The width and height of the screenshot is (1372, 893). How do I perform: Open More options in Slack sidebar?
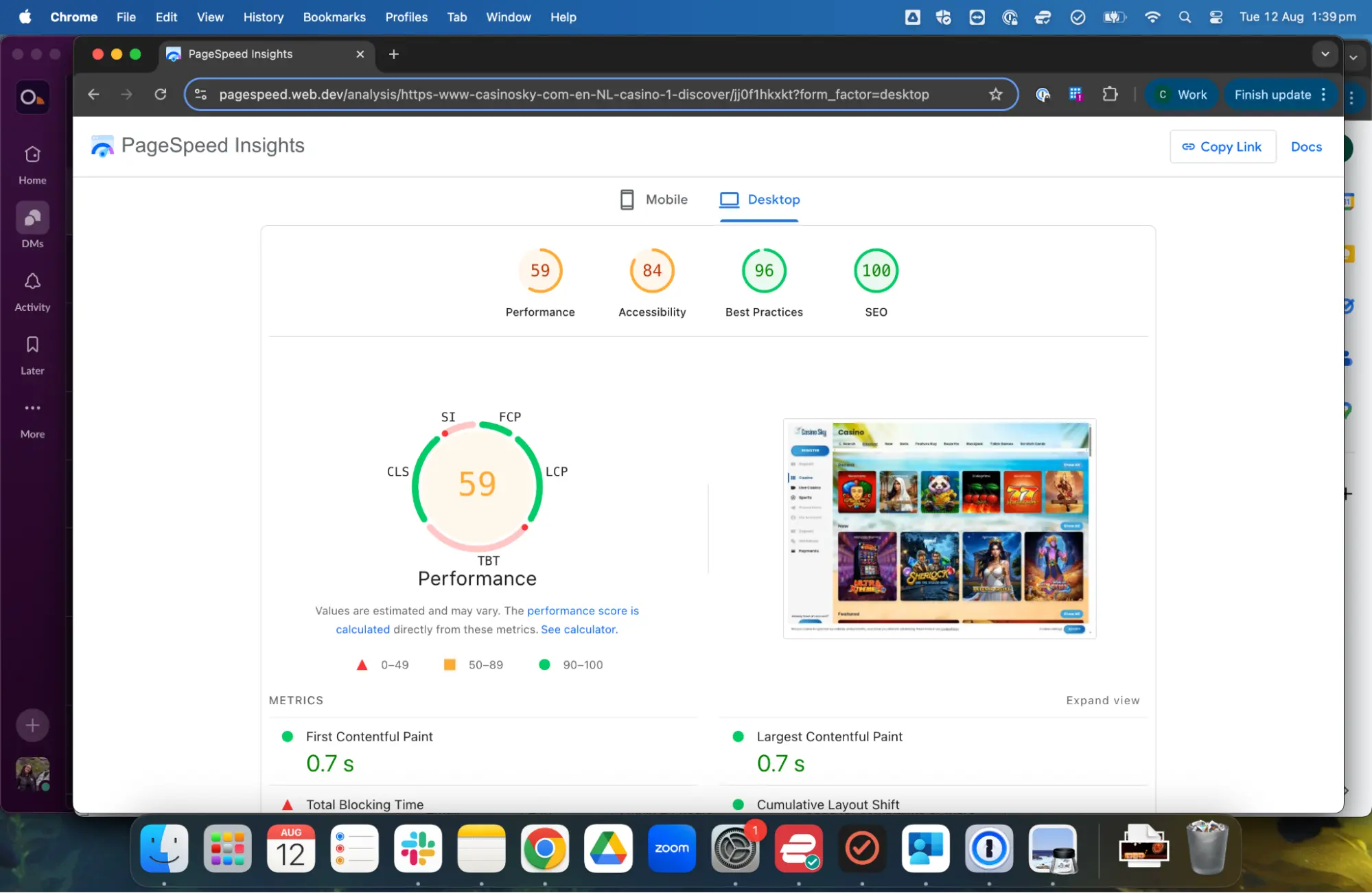point(32,419)
